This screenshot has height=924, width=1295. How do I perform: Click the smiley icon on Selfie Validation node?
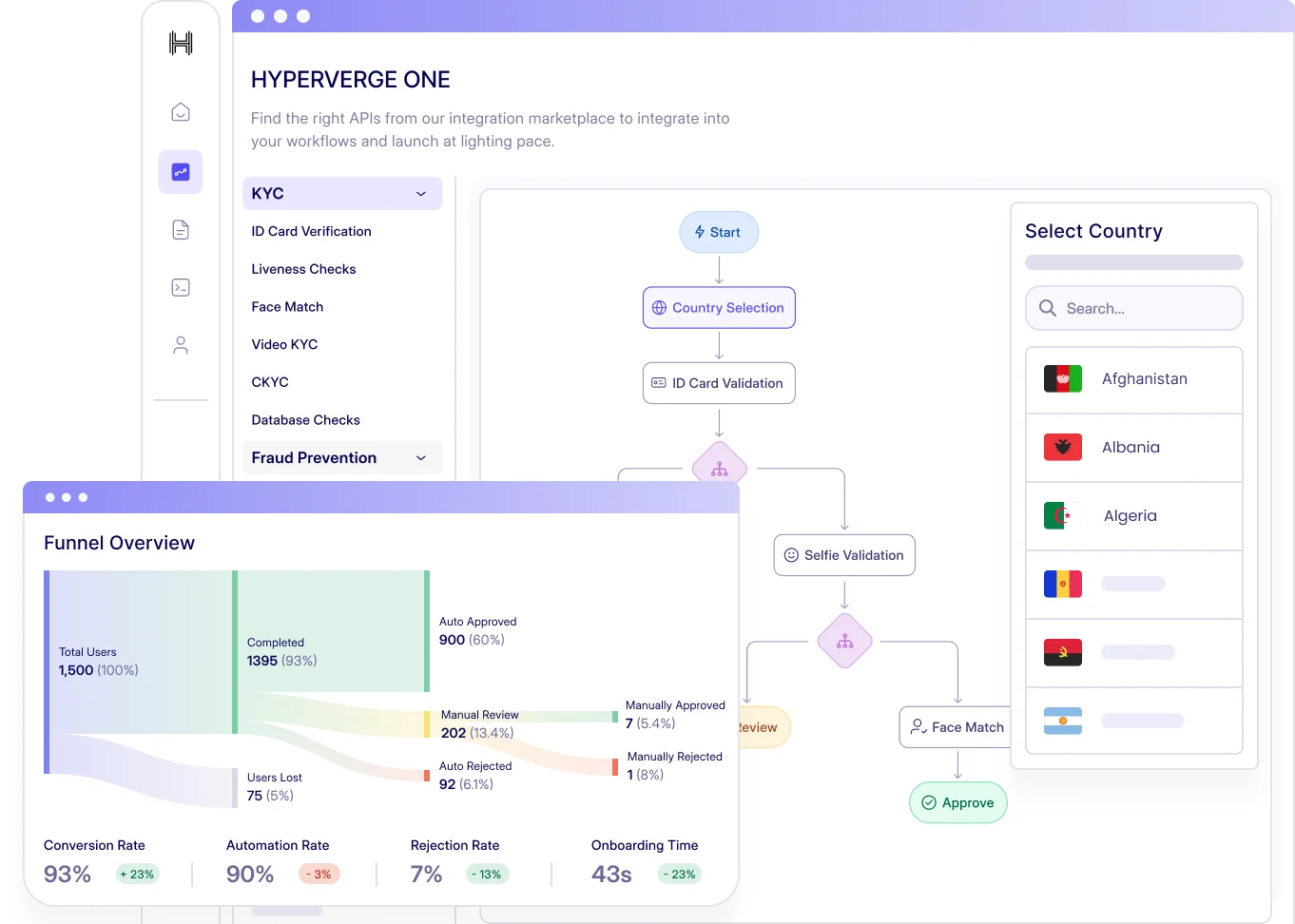click(x=791, y=554)
